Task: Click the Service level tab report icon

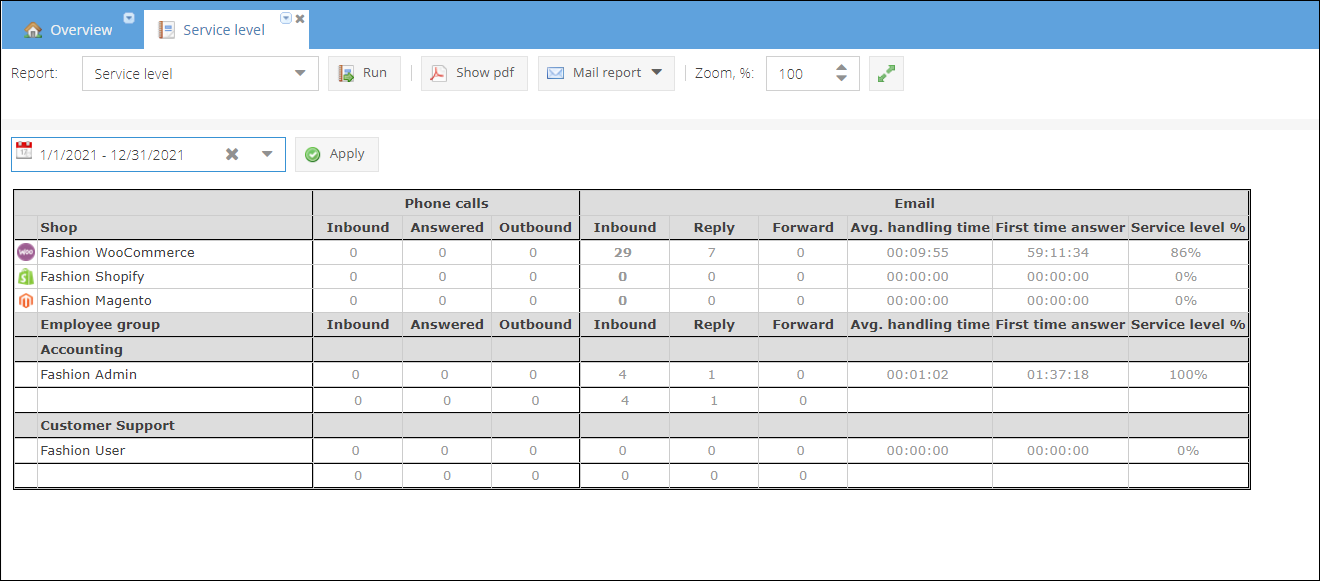Action: pyautogui.click(x=167, y=30)
